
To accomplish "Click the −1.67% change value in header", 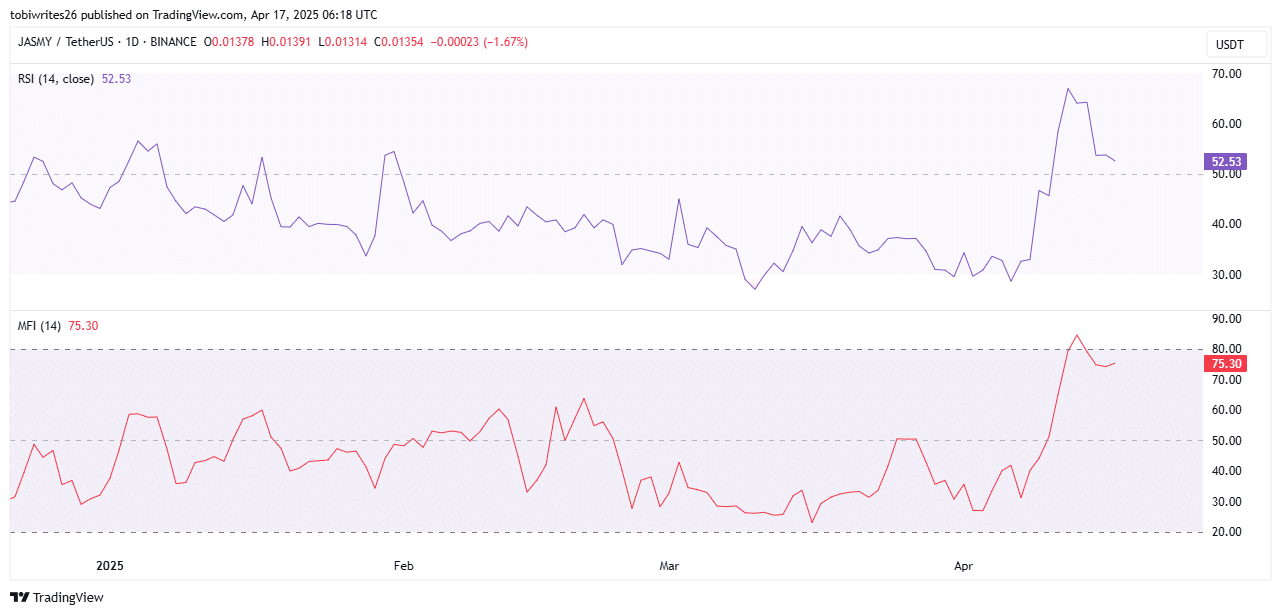I will 504,42.
